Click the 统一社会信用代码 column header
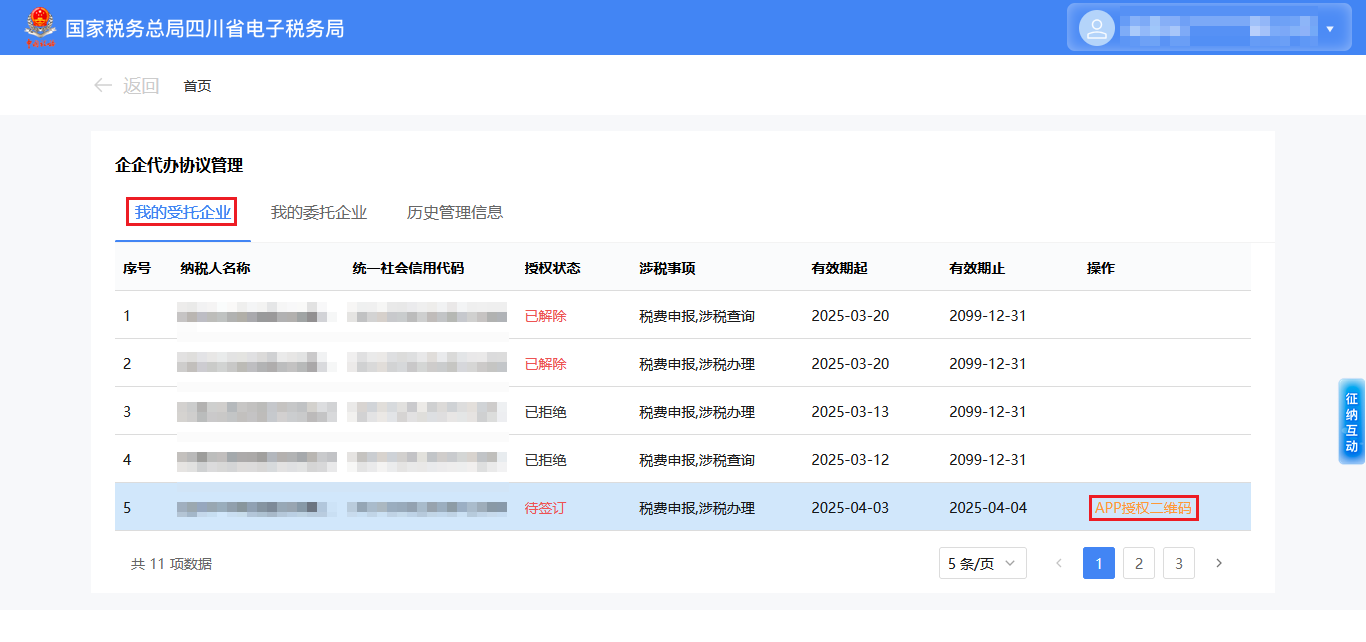Viewport: 1366px width, 642px height. pyautogui.click(x=408, y=268)
